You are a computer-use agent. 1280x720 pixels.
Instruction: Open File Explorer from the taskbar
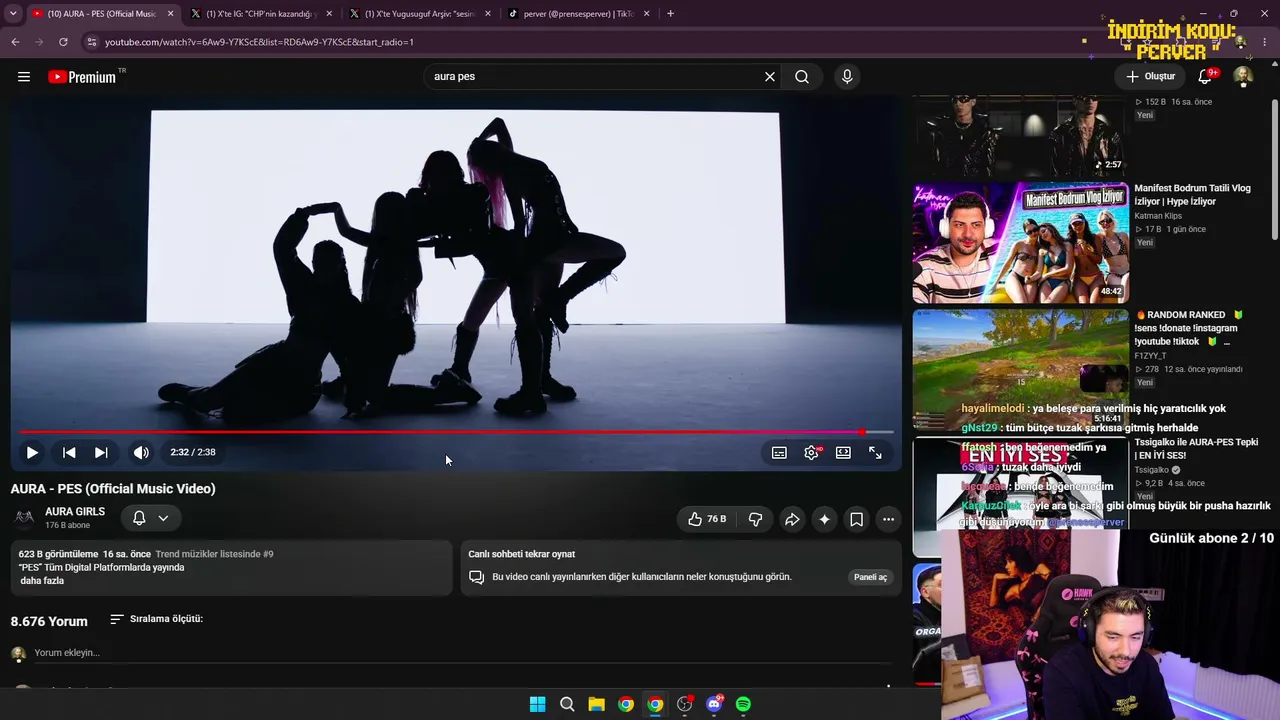(596, 704)
